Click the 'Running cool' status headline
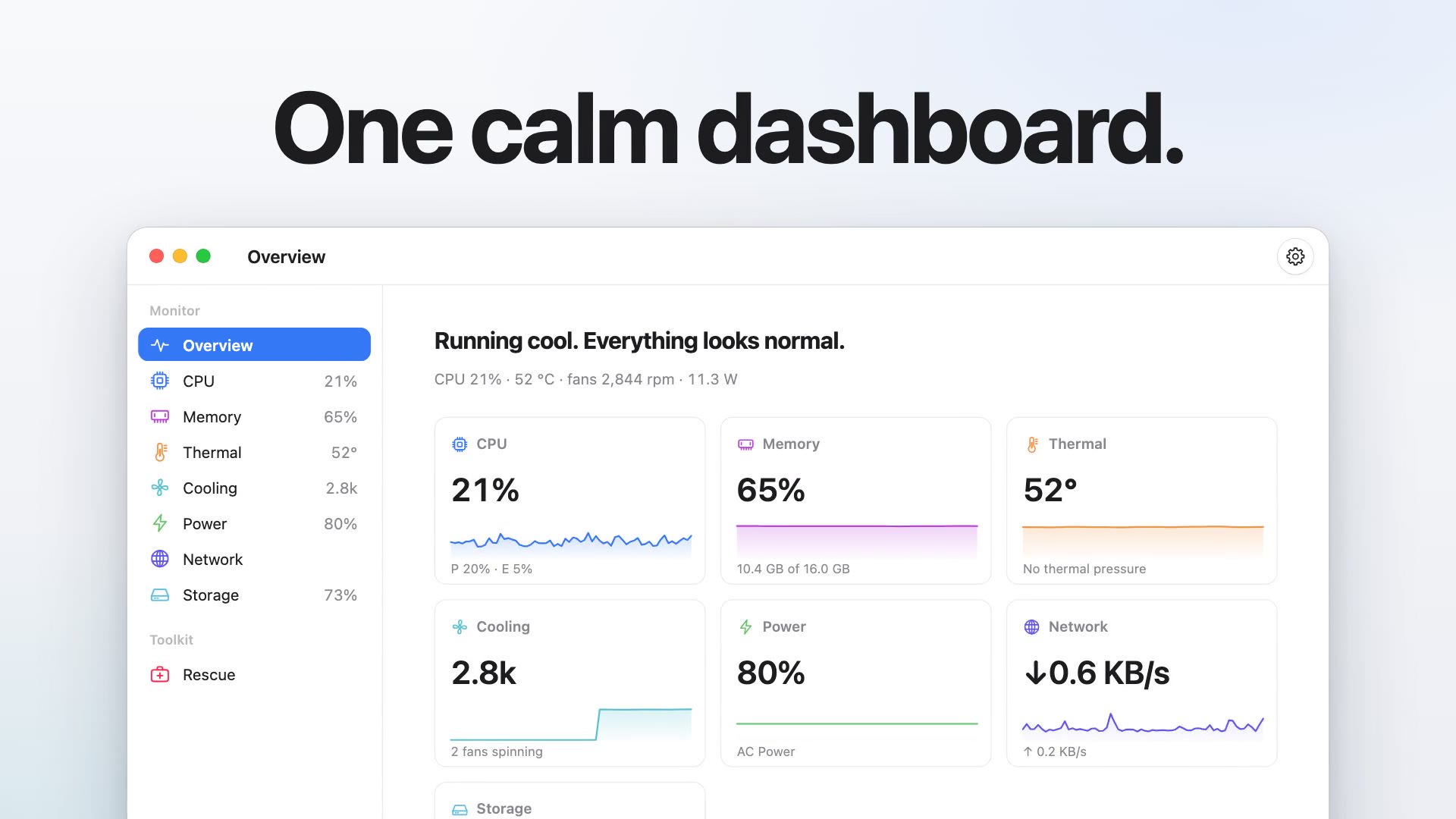The image size is (1456, 819). point(639,341)
